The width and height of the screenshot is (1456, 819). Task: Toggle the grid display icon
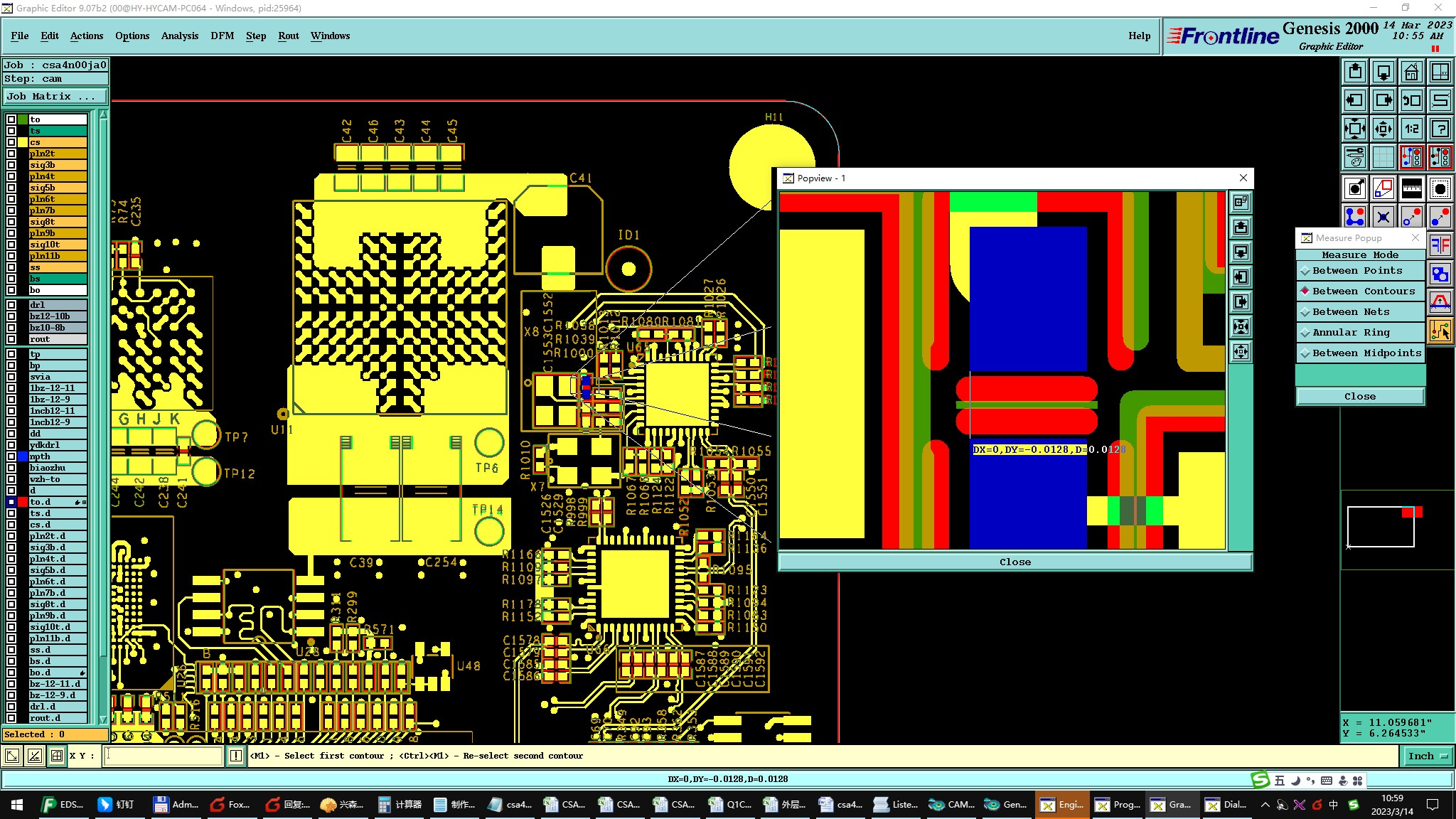click(x=1383, y=157)
